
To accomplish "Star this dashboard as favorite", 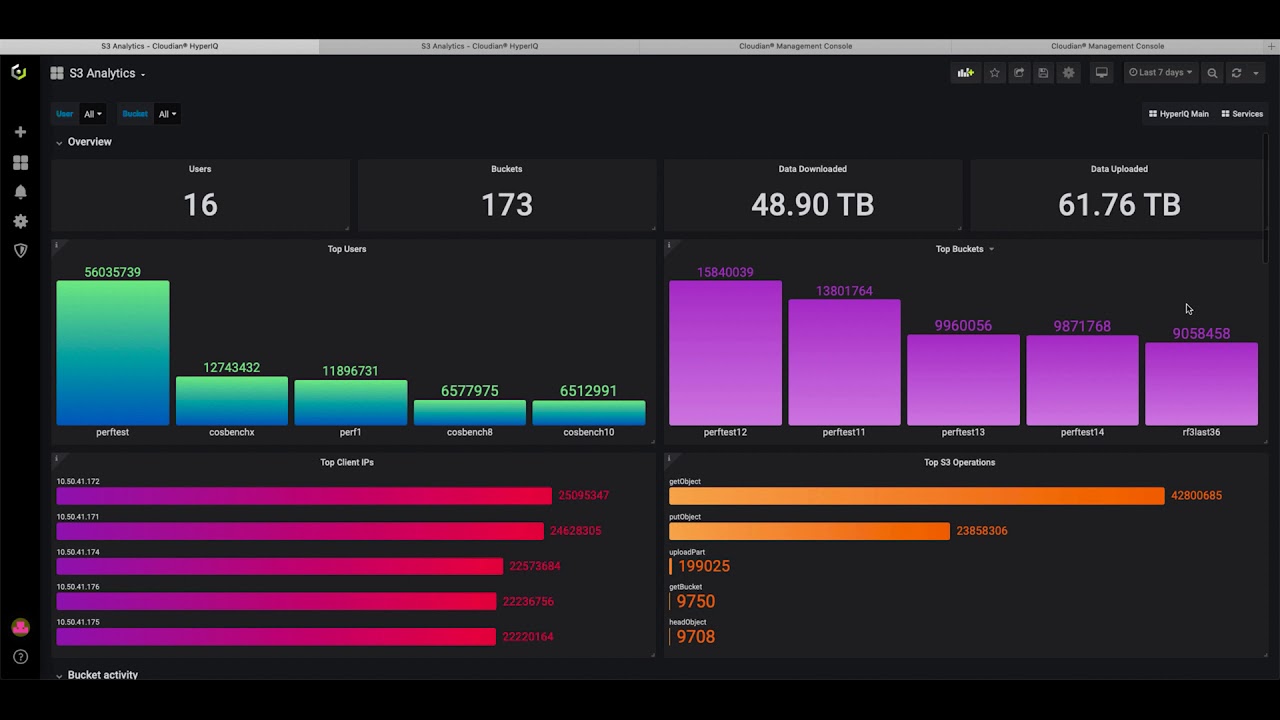I will tap(994, 73).
